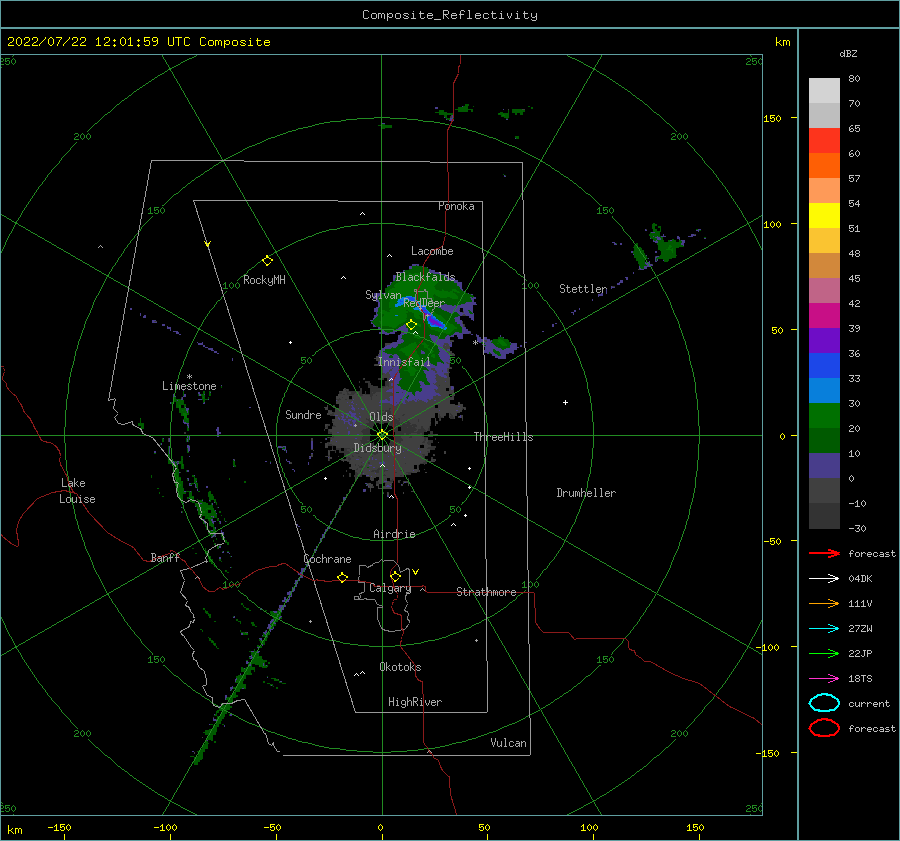The height and width of the screenshot is (841, 900).
Task: Click the RockyMH label
Action: (x=264, y=280)
